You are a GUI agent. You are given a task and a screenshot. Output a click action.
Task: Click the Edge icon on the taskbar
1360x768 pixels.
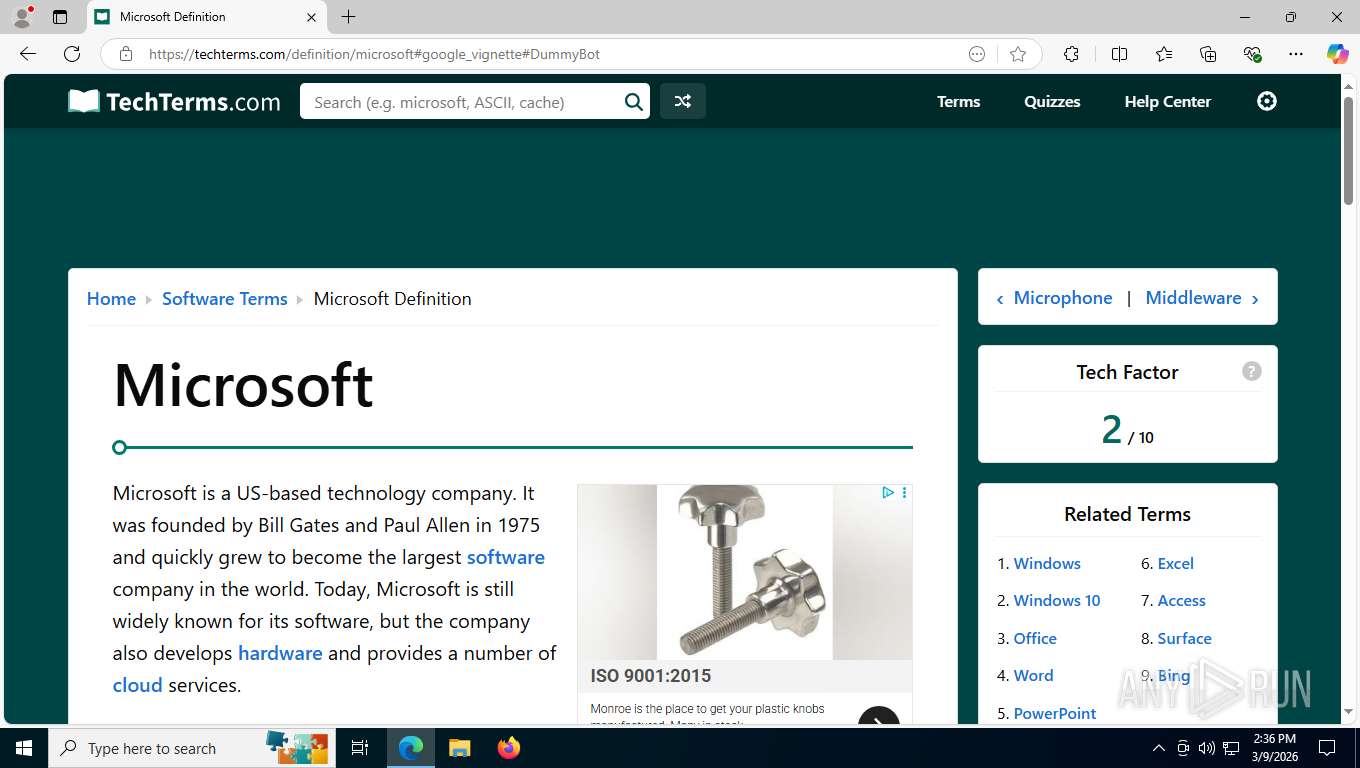click(410, 748)
